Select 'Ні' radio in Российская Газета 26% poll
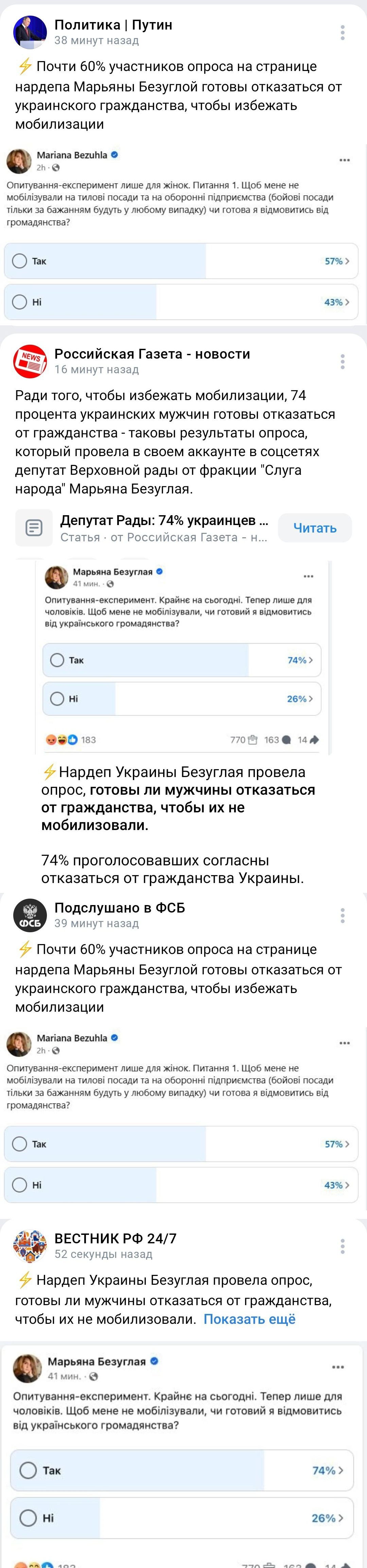 57,699
